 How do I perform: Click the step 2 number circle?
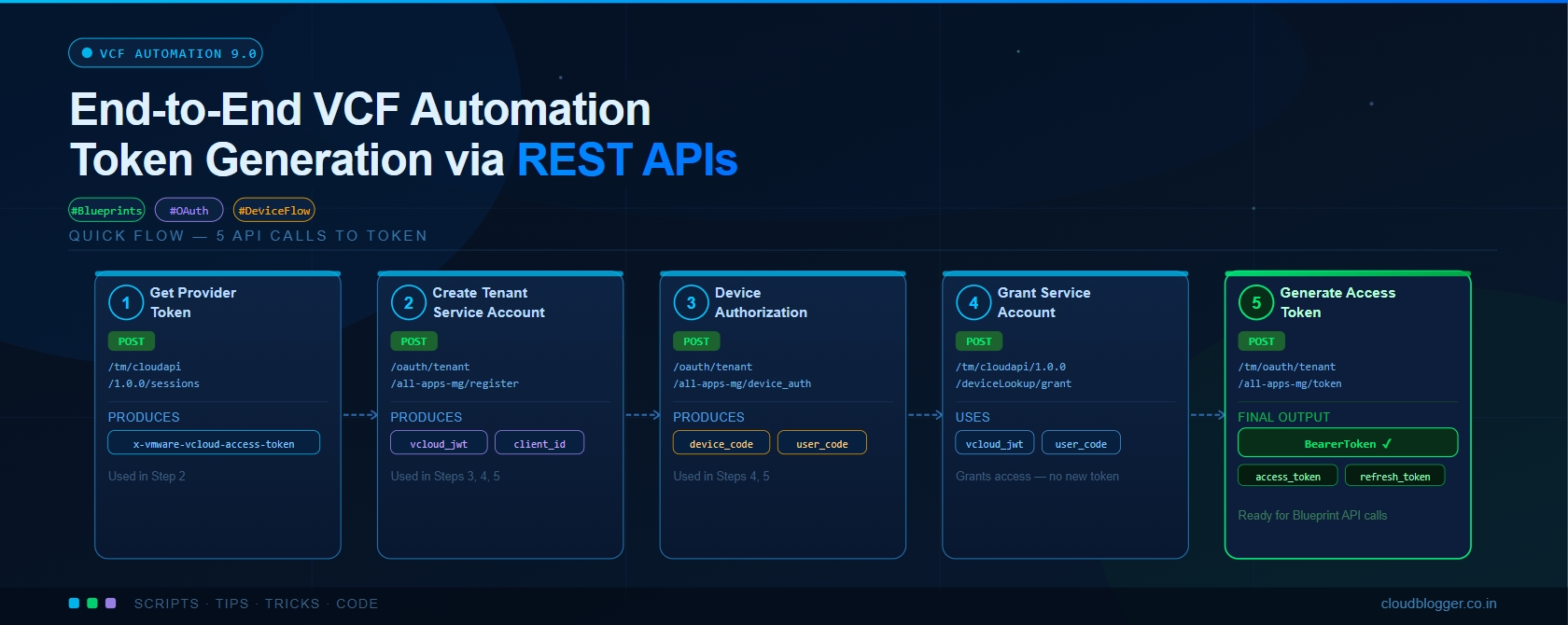[408, 302]
